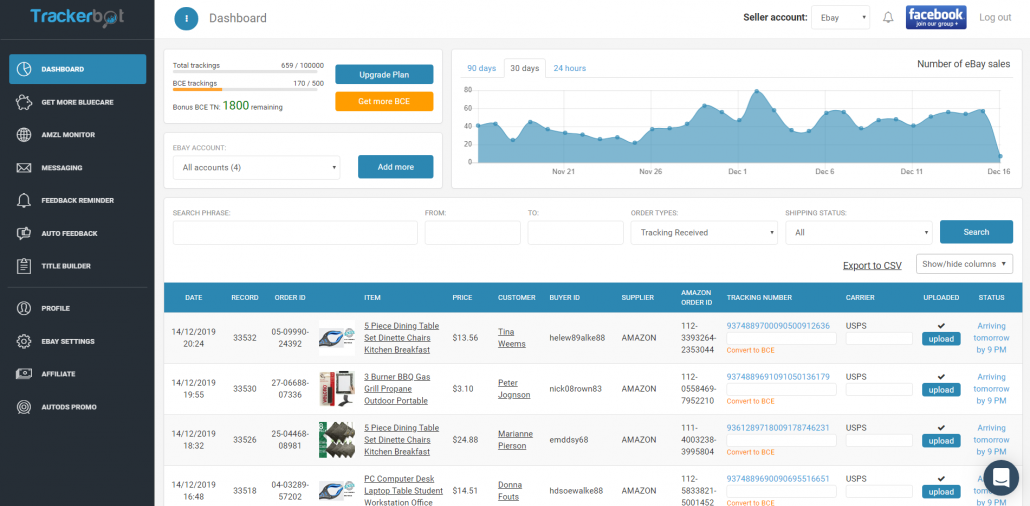Click the From date field

pos(472,233)
